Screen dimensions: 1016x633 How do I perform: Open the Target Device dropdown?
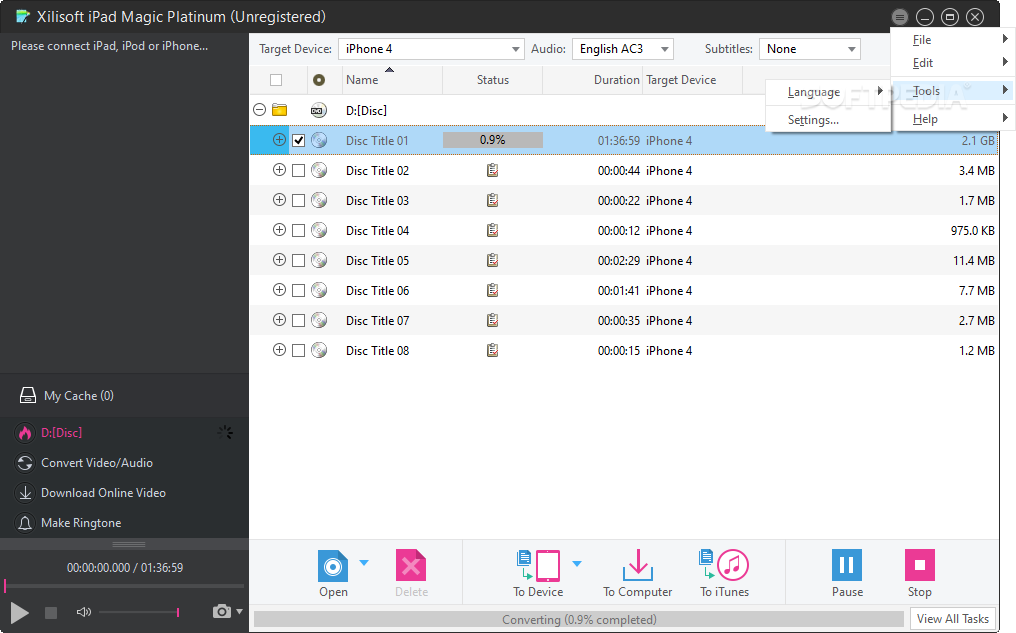pyautogui.click(x=431, y=49)
